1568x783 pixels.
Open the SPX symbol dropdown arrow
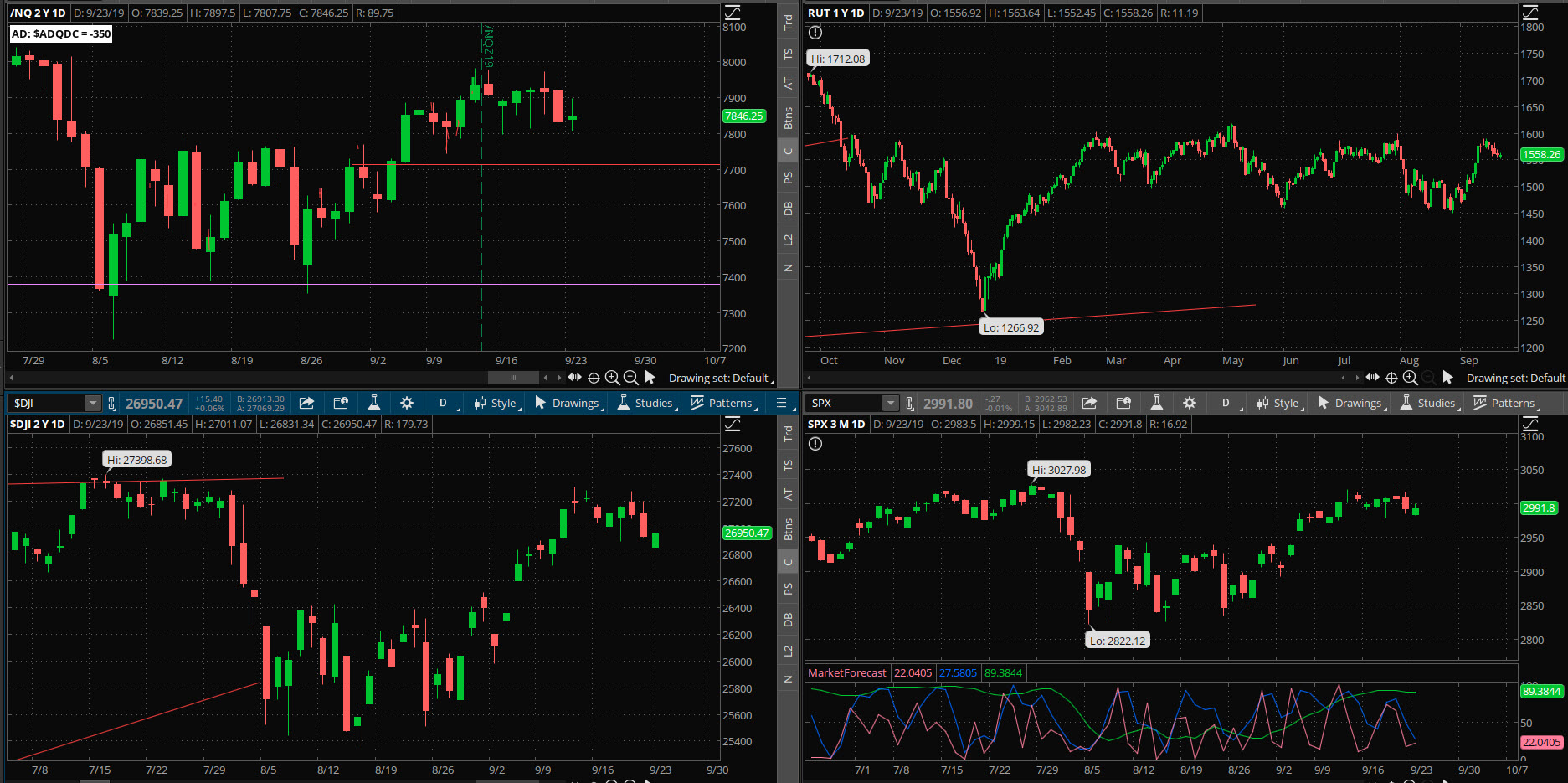click(x=891, y=404)
